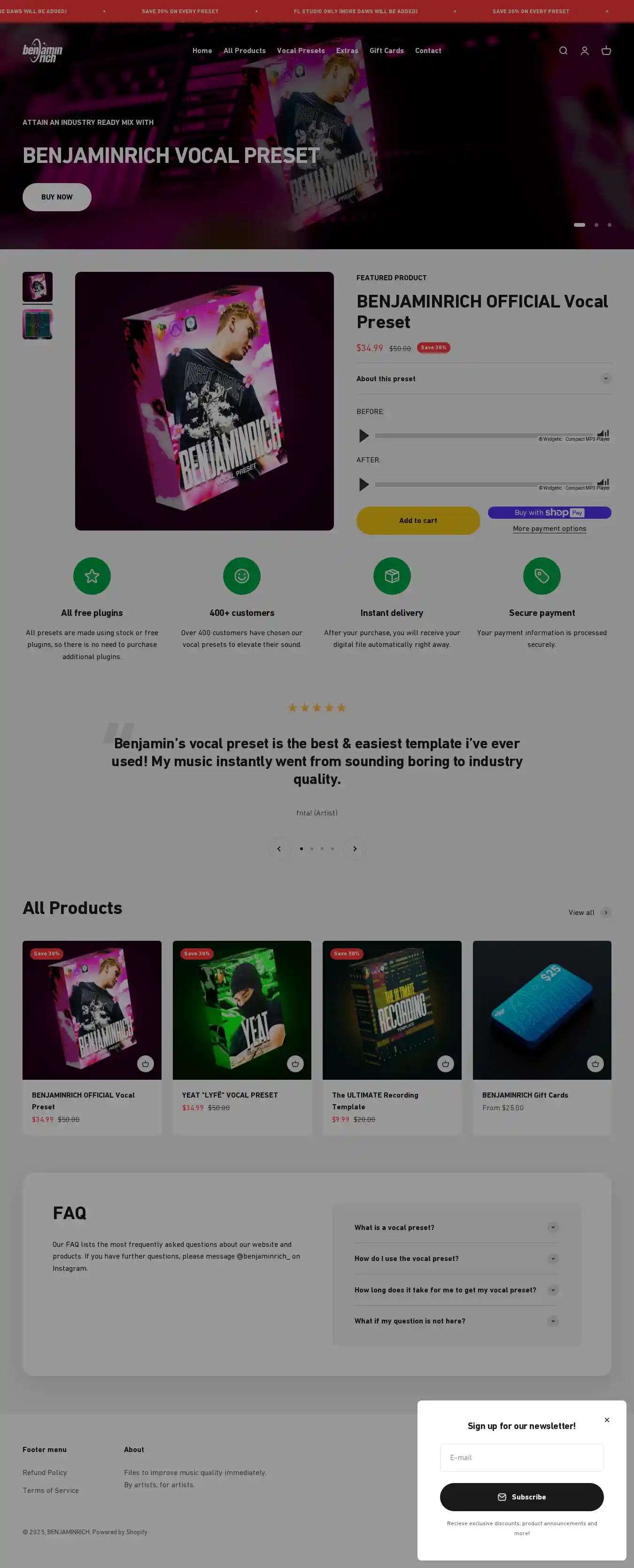Open the shopping cart icon in header
The height and width of the screenshot is (1568, 634).
(606, 51)
